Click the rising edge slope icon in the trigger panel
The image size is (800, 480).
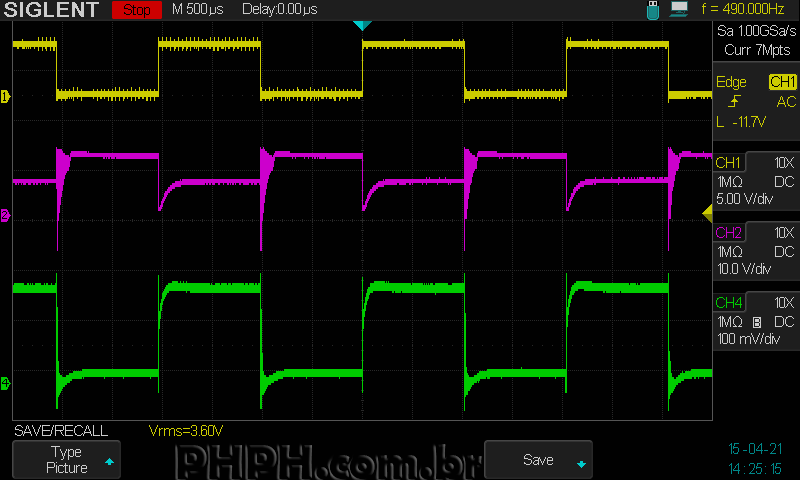pyautogui.click(x=734, y=102)
